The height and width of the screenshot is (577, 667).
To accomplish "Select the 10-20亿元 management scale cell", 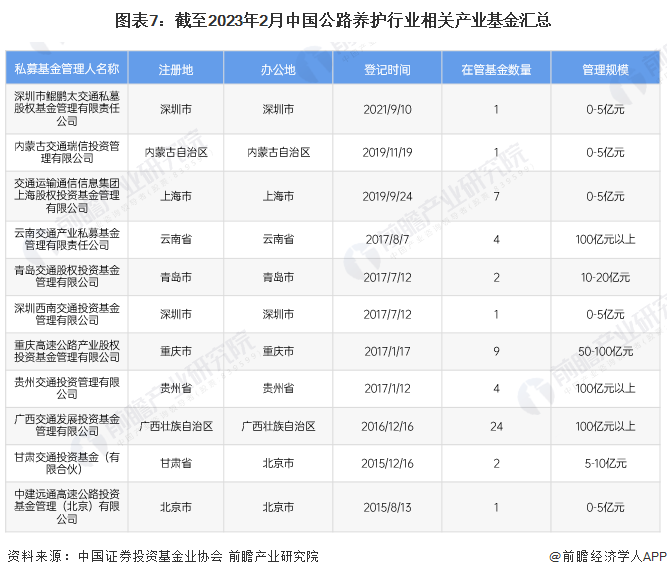I will pos(605,276).
